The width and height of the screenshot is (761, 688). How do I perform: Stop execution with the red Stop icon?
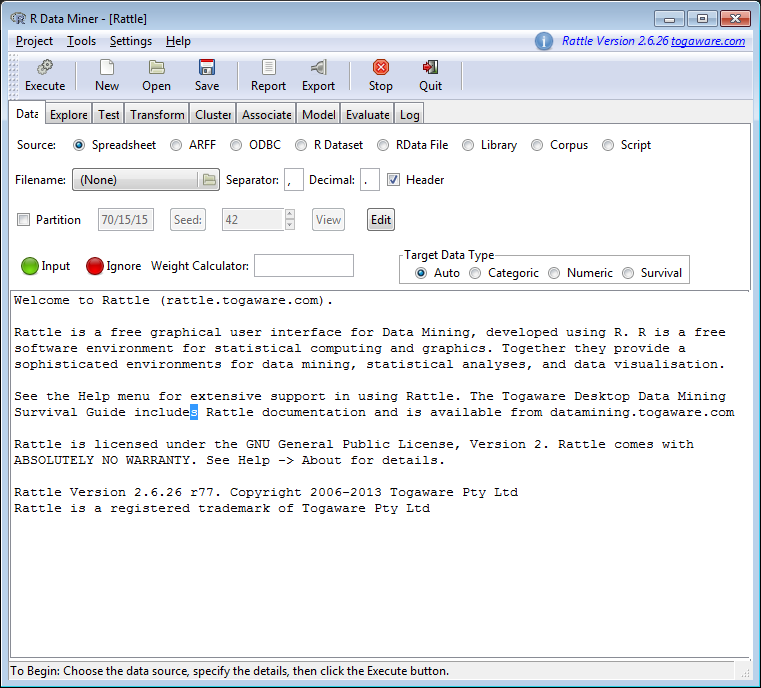tap(381, 68)
